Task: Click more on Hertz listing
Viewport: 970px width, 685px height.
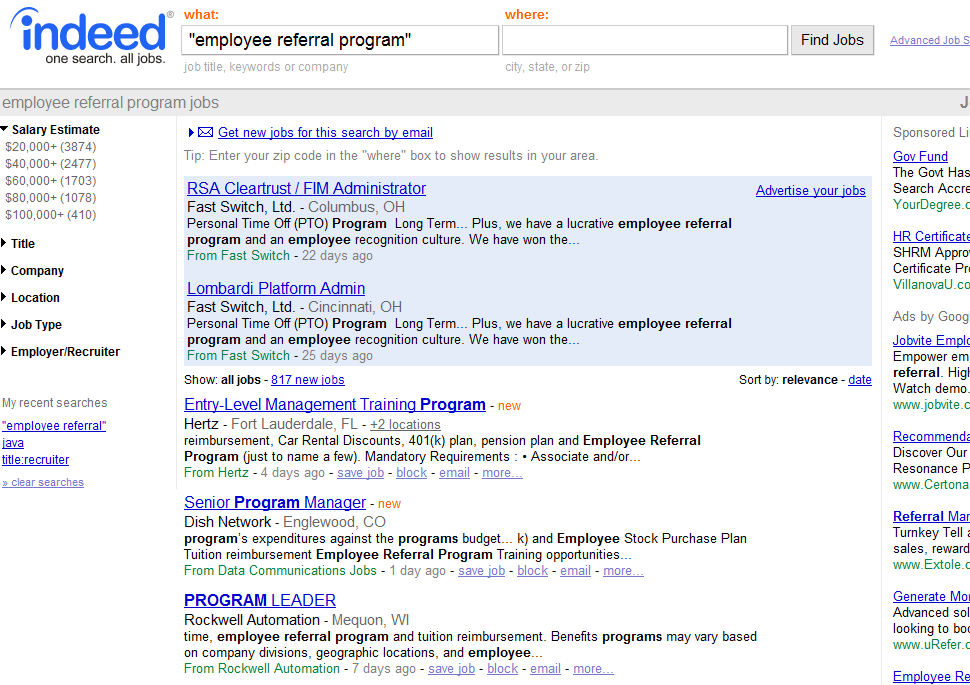Action: click(502, 473)
